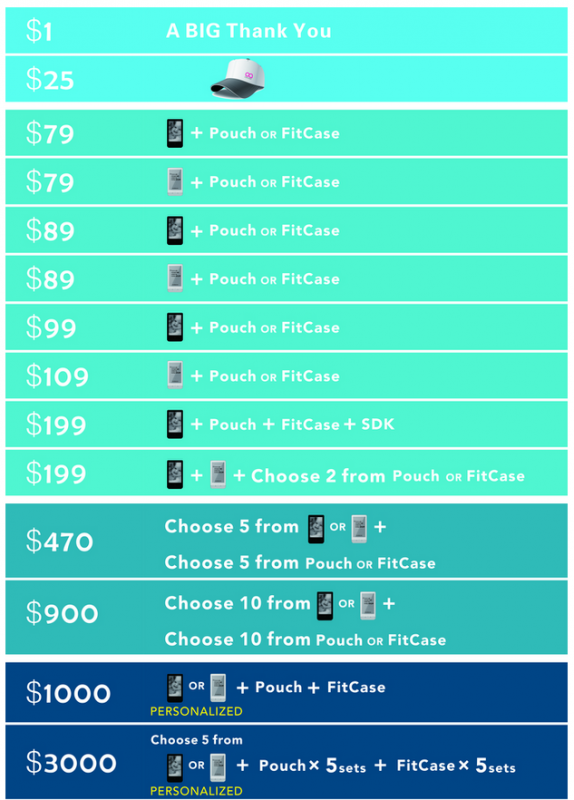The height and width of the screenshot is (800, 574).
Task: Click black e-reader icon in first $89 row
Action: 175,230
